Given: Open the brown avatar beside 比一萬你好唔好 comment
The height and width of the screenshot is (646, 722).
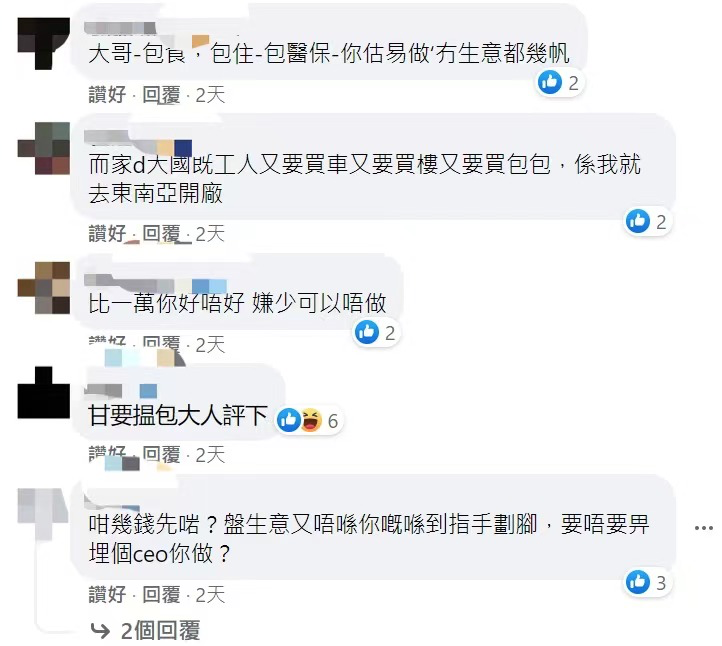Looking at the screenshot, I should [44, 288].
